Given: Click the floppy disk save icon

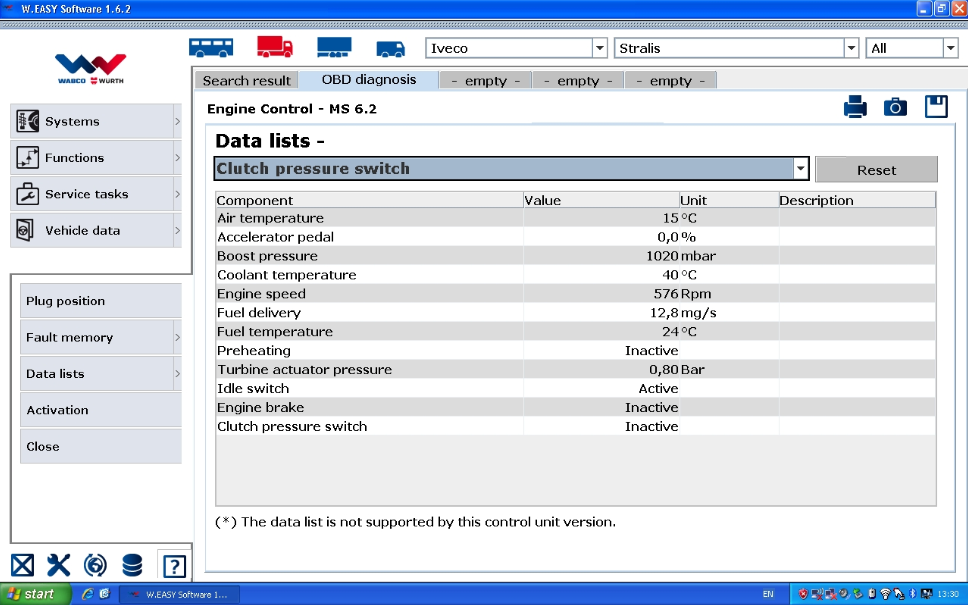Looking at the screenshot, I should point(936,106).
